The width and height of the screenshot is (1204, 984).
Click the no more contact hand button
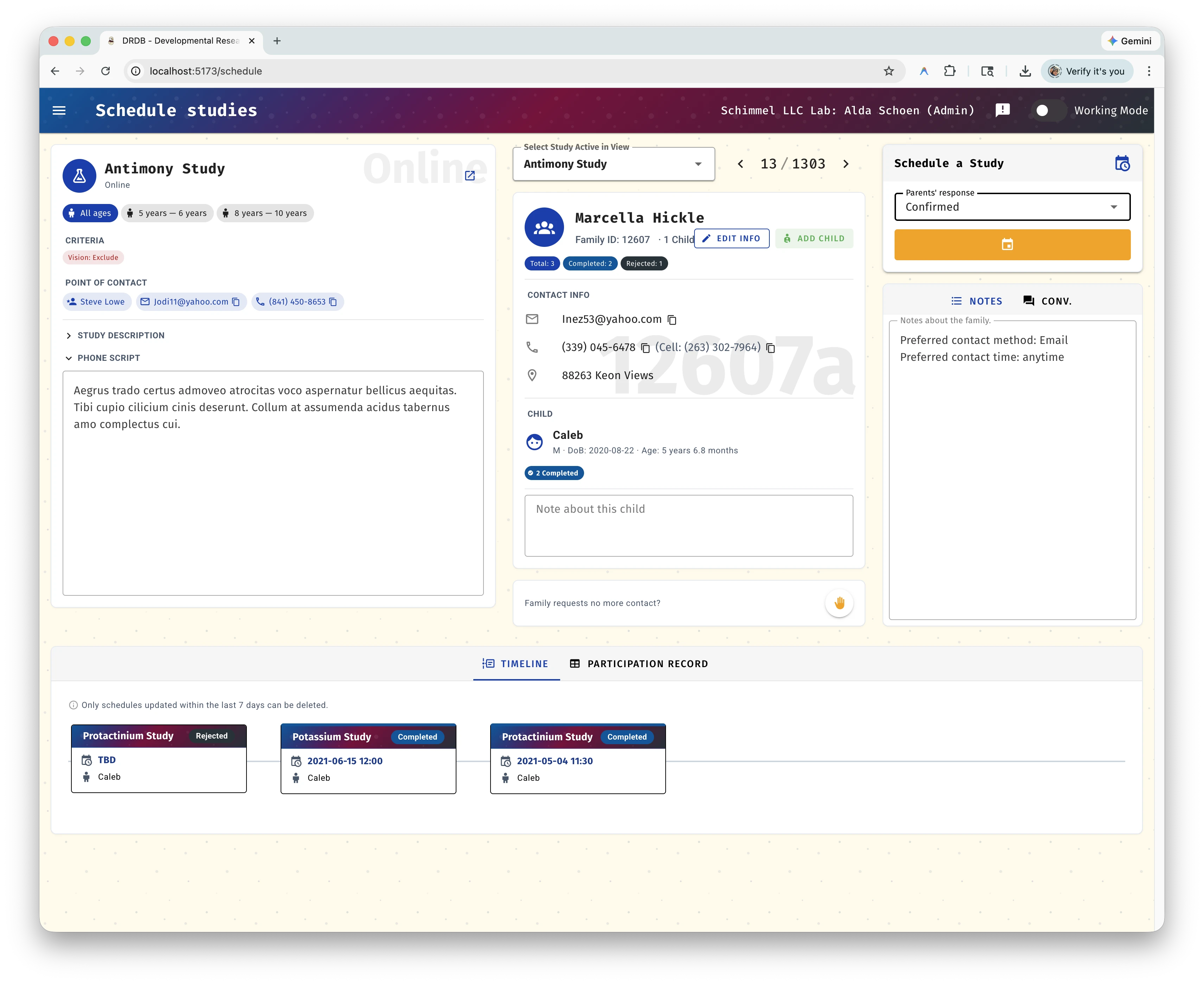pyautogui.click(x=839, y=603)
